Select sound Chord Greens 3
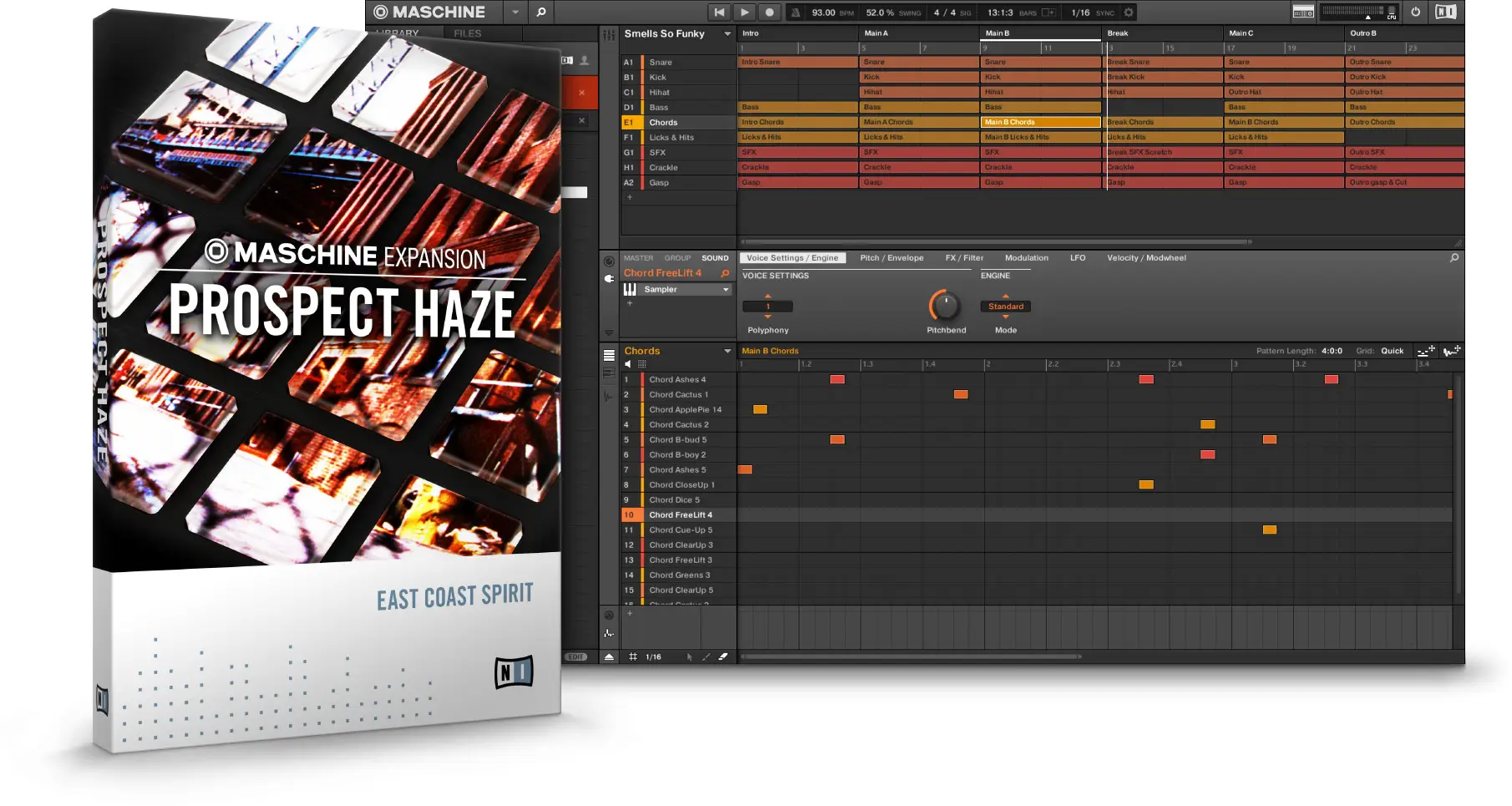1512x806 pixels. click(x=678, y=575)
